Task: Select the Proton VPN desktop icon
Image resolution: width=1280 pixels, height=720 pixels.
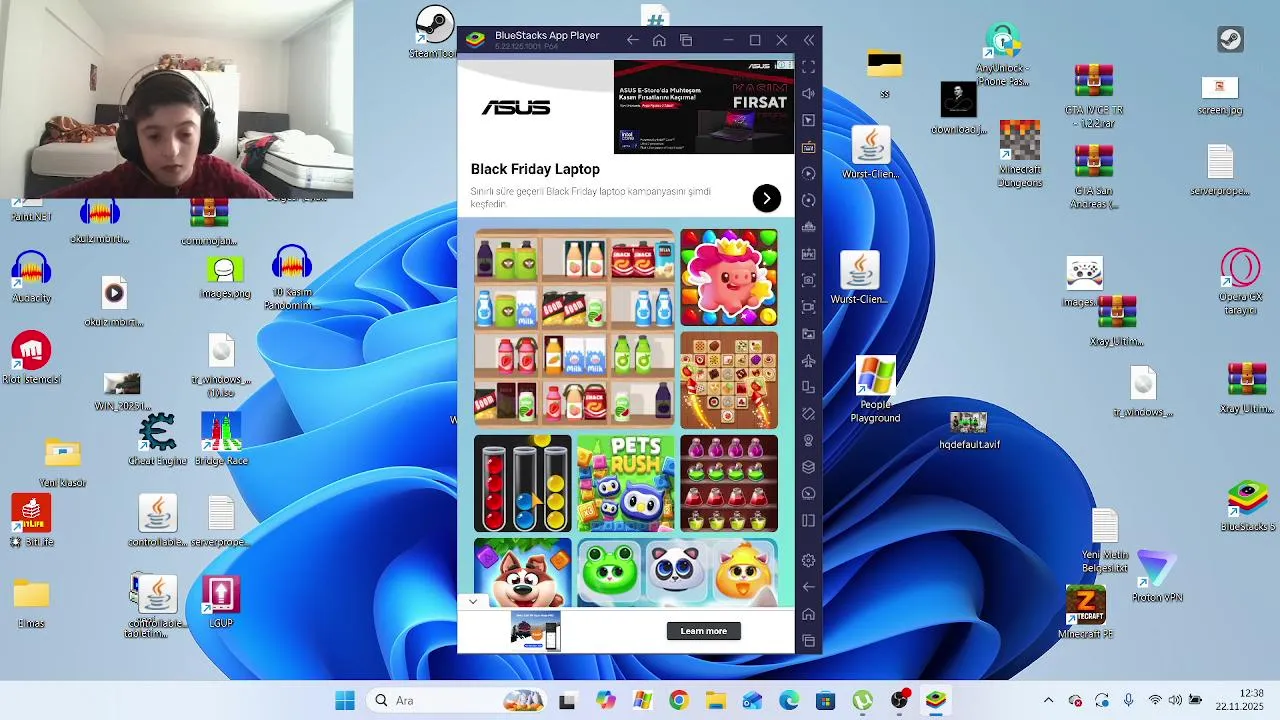Action: (x=1157, y=577)
